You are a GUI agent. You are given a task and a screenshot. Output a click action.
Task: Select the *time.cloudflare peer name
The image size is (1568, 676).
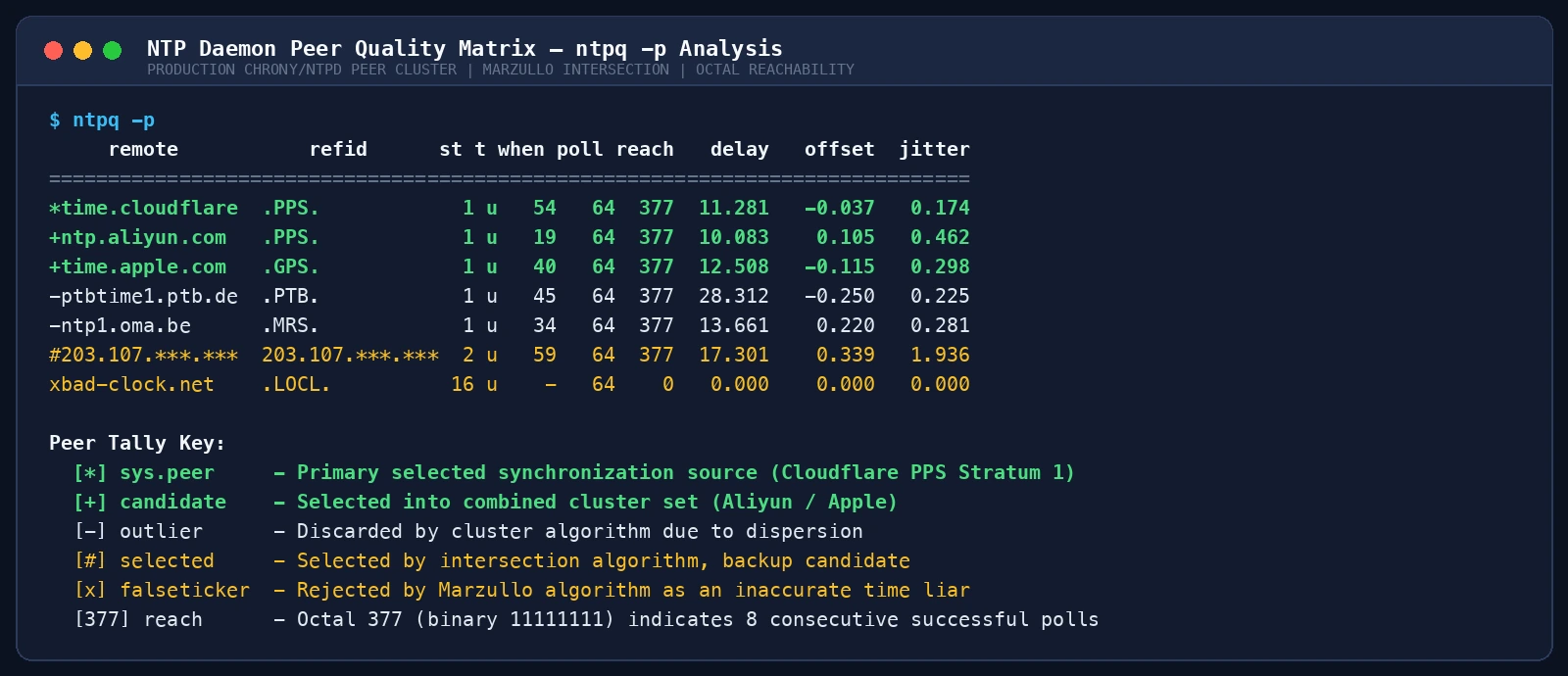143,208
